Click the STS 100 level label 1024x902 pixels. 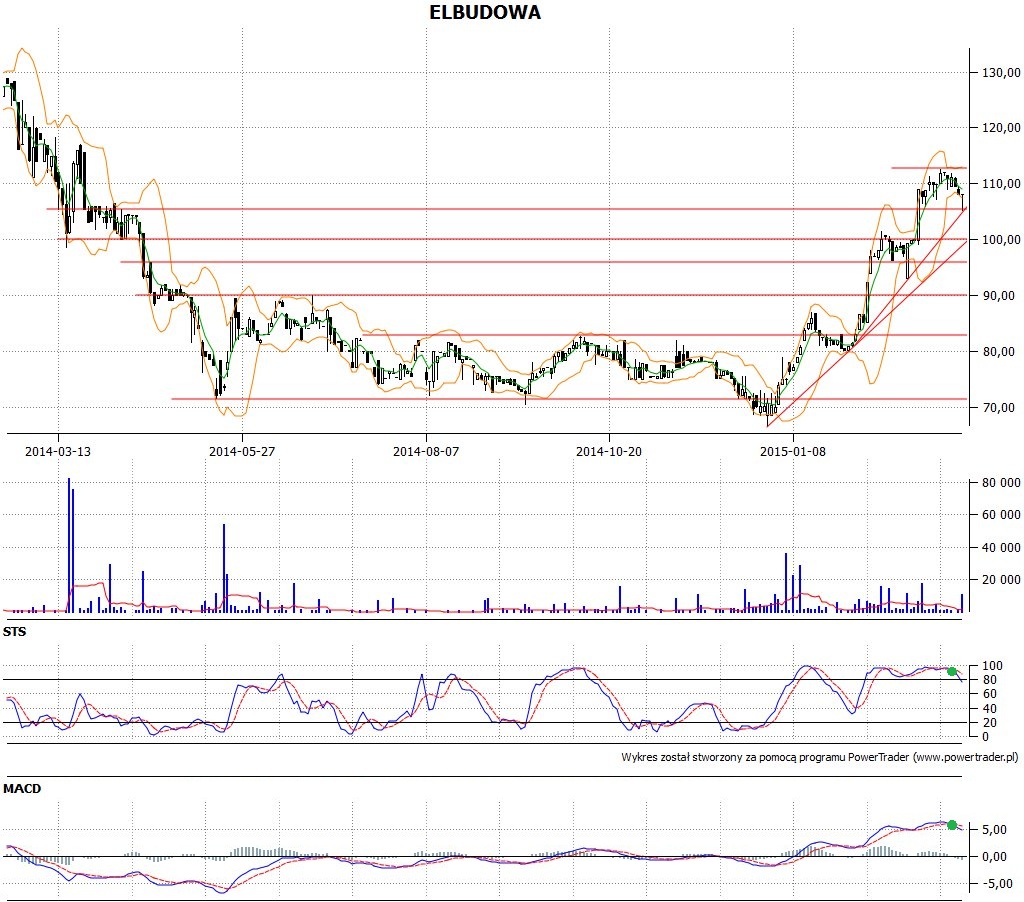[992, 666]
